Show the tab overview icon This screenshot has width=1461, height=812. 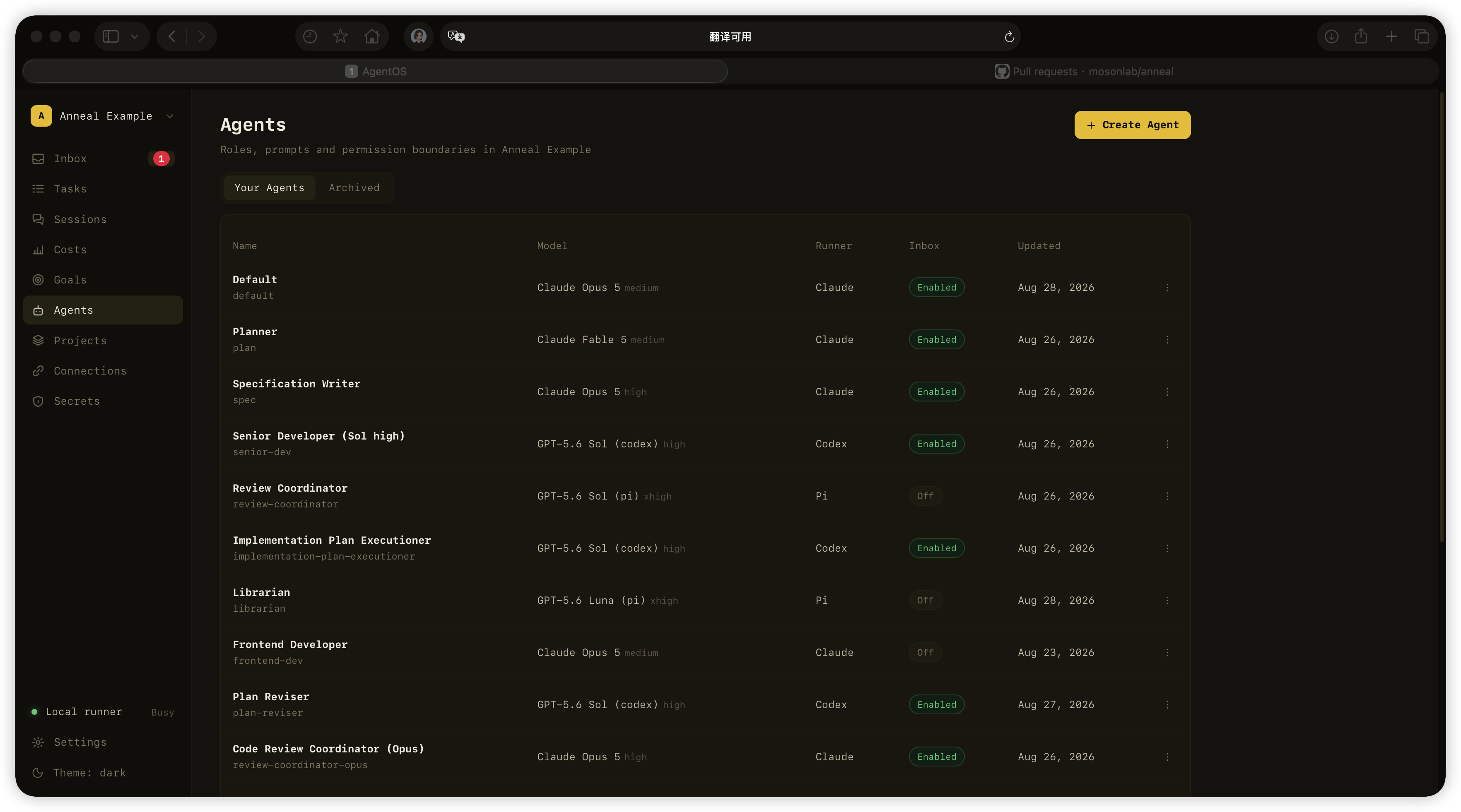(x=1422, y=37)
